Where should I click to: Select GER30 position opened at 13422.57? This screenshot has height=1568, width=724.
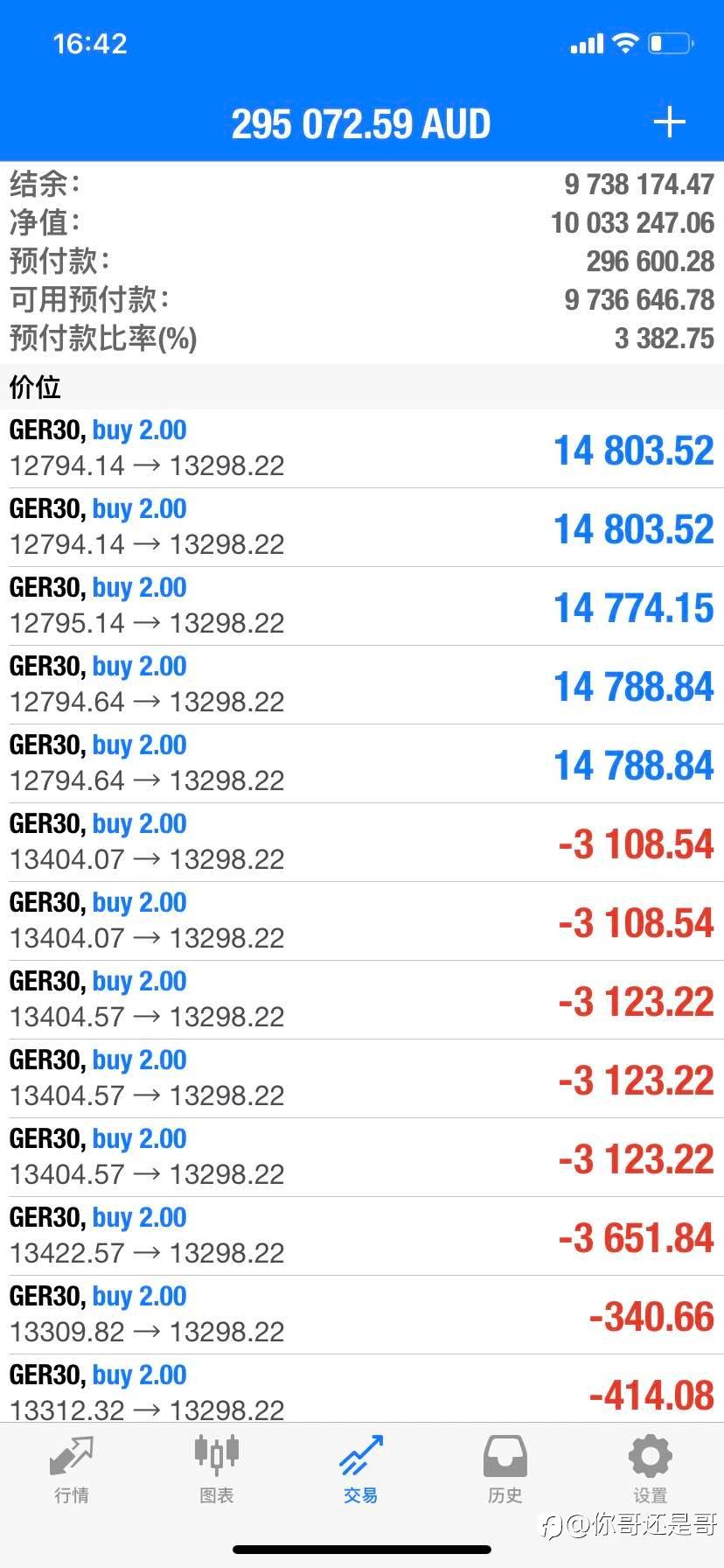tap(362, 1235)
